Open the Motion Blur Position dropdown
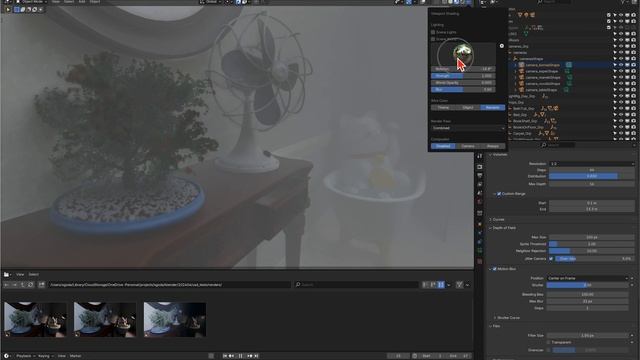Screen dimensions: 640x360 click(587, 278)
